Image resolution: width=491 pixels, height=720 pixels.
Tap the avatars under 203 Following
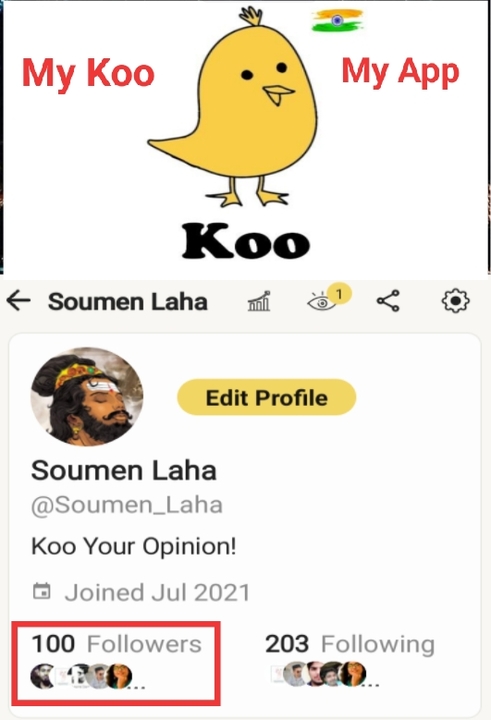[x=325, y=674]
